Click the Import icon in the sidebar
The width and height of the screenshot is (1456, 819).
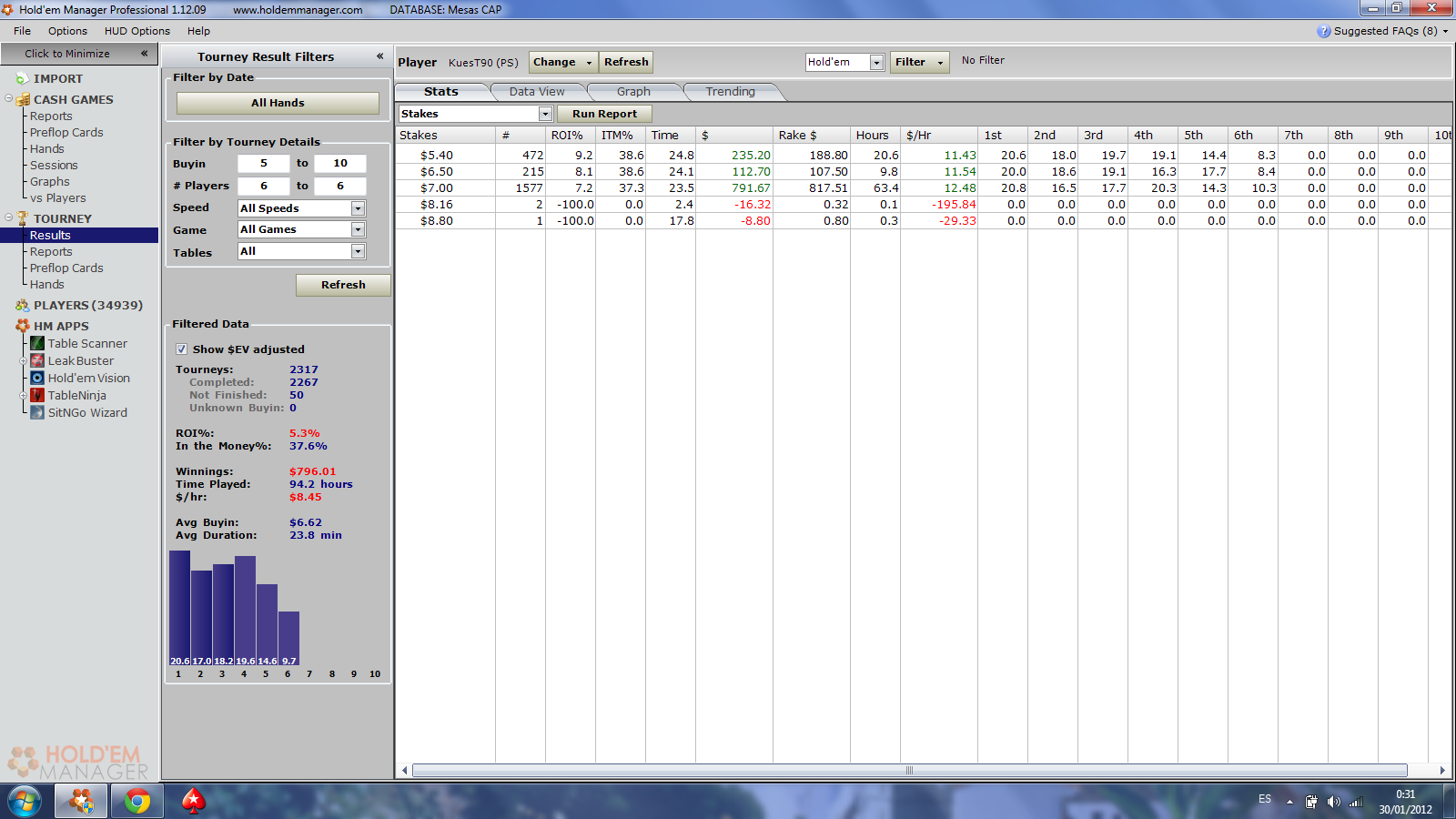22,79
